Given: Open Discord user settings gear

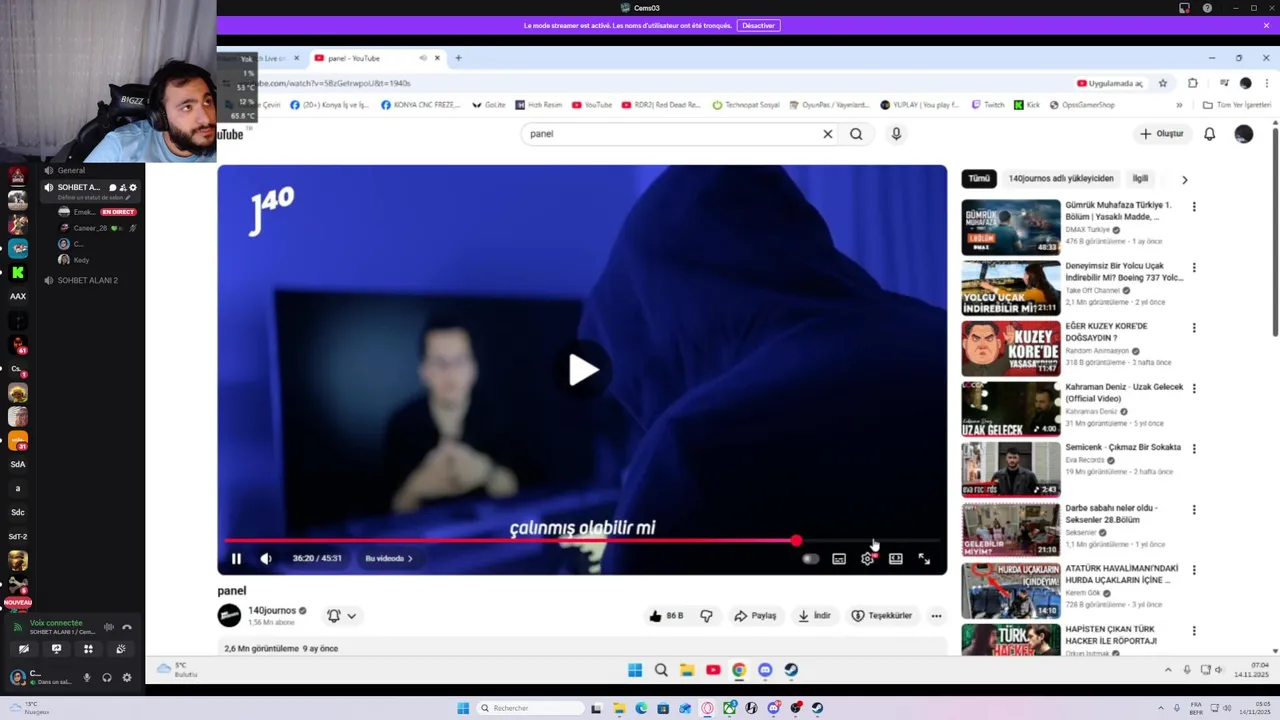Looking at the screenshot, I should 127,678.
